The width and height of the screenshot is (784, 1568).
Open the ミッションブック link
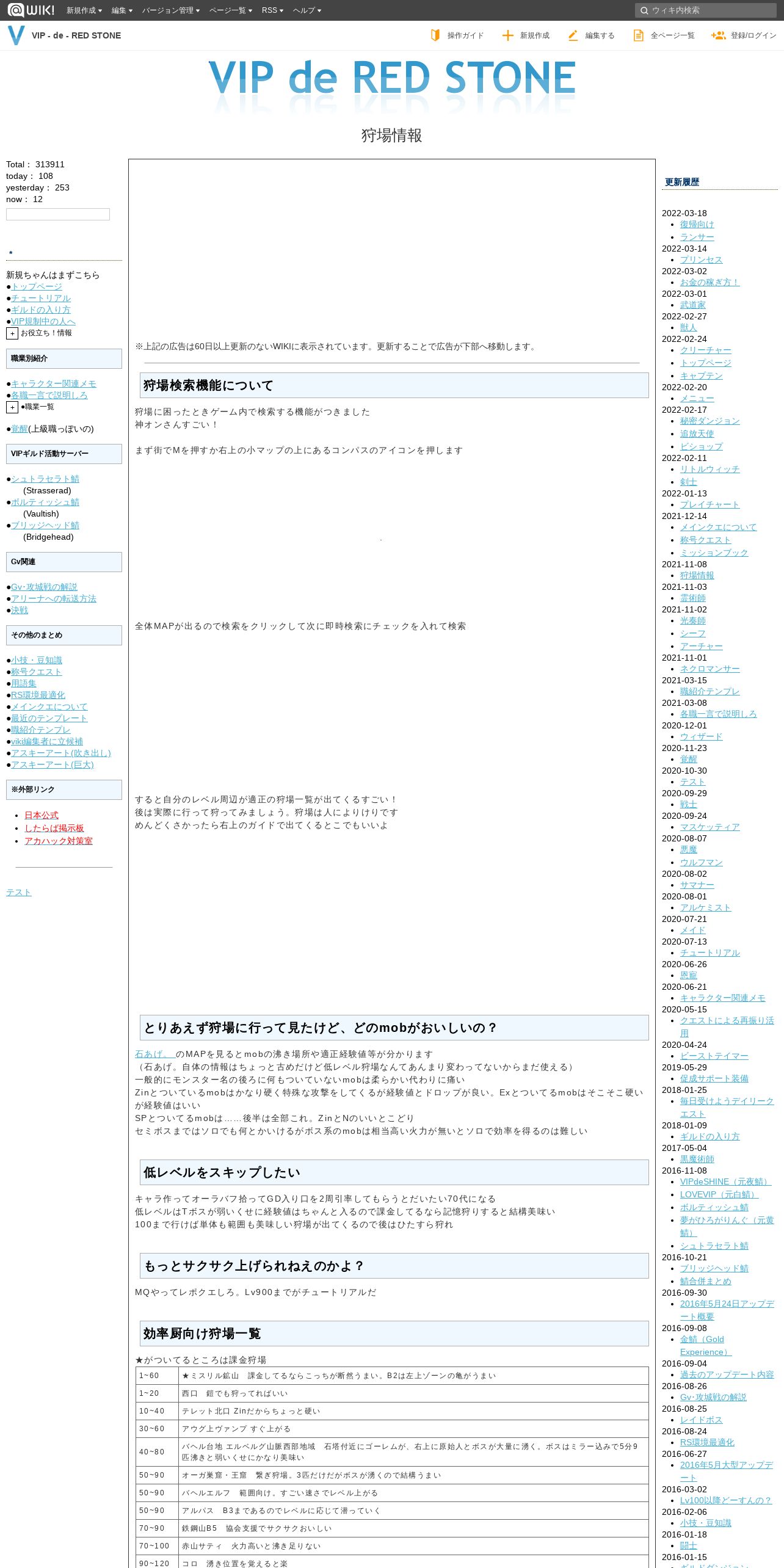point(714,553)
